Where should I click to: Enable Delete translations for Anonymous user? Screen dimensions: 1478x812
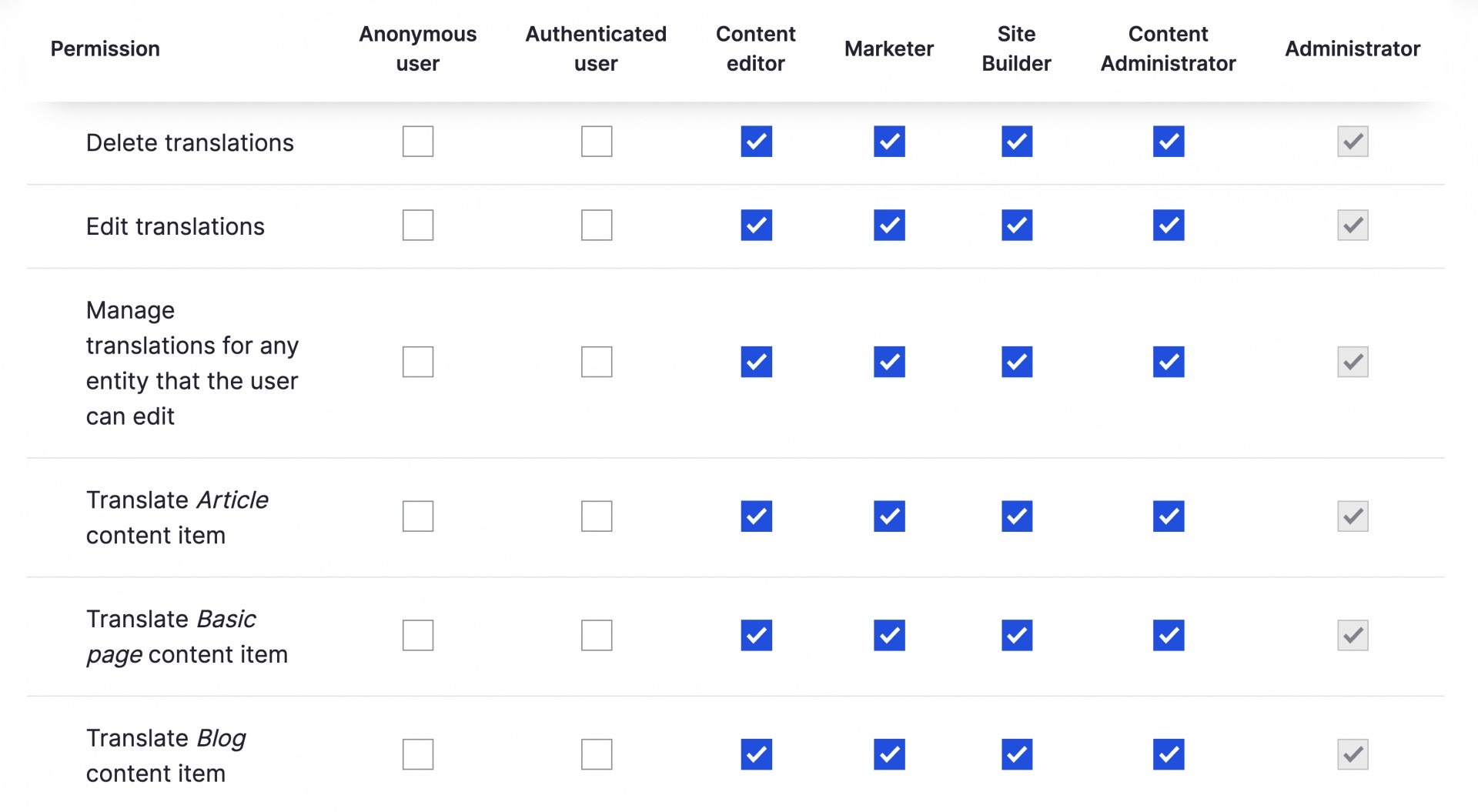pos(418,142)
